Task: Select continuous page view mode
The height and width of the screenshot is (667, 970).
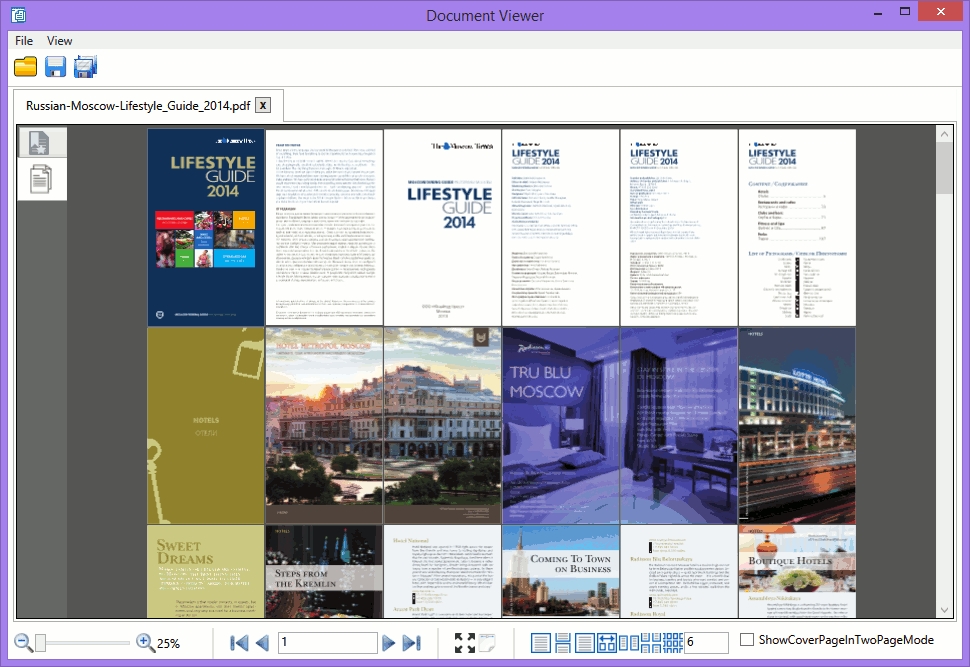Action: 562,643
